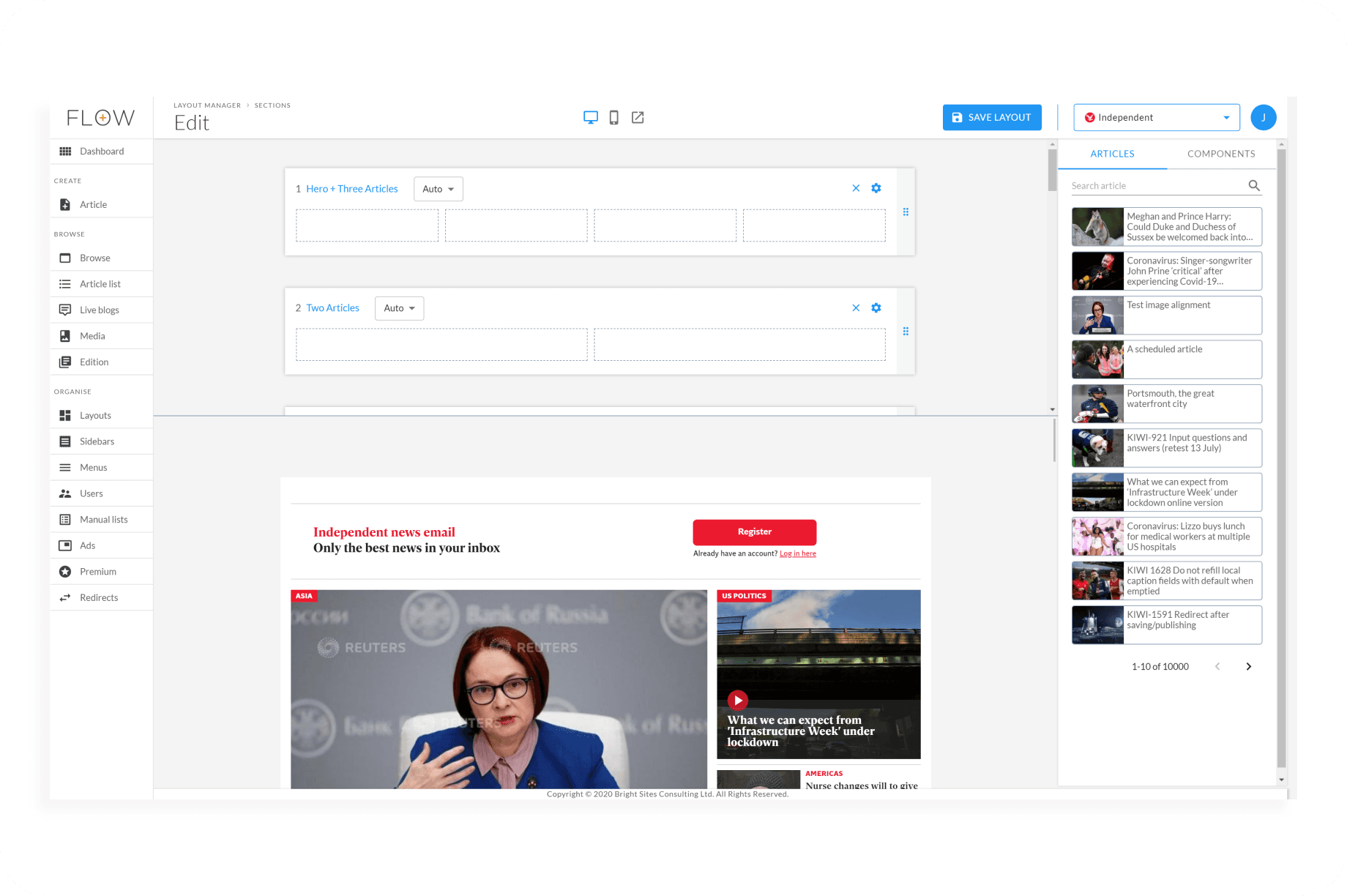Remove the Hero + Three Articles section
The image size is (1347, 896).
(x=856, y=188)
